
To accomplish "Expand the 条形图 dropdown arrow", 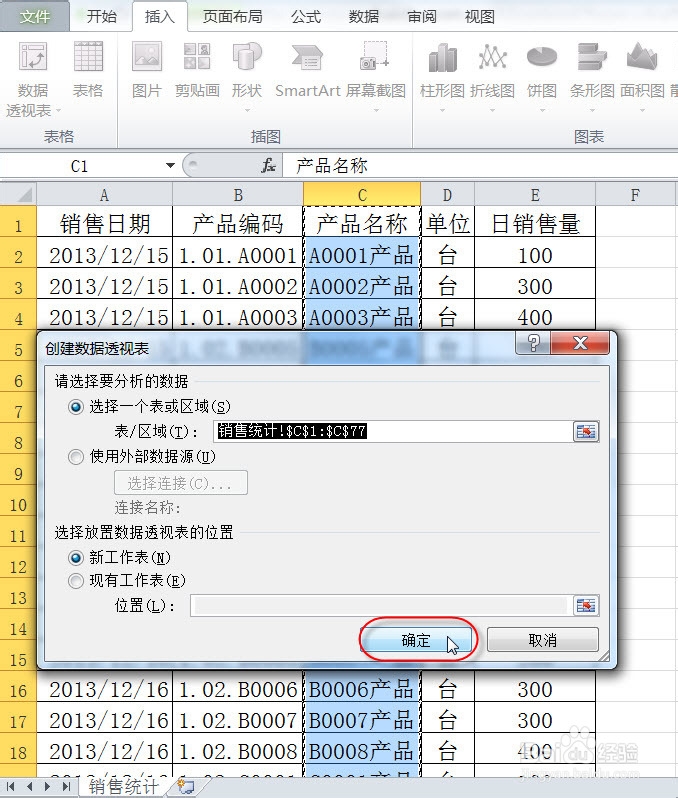I will 592,110.
